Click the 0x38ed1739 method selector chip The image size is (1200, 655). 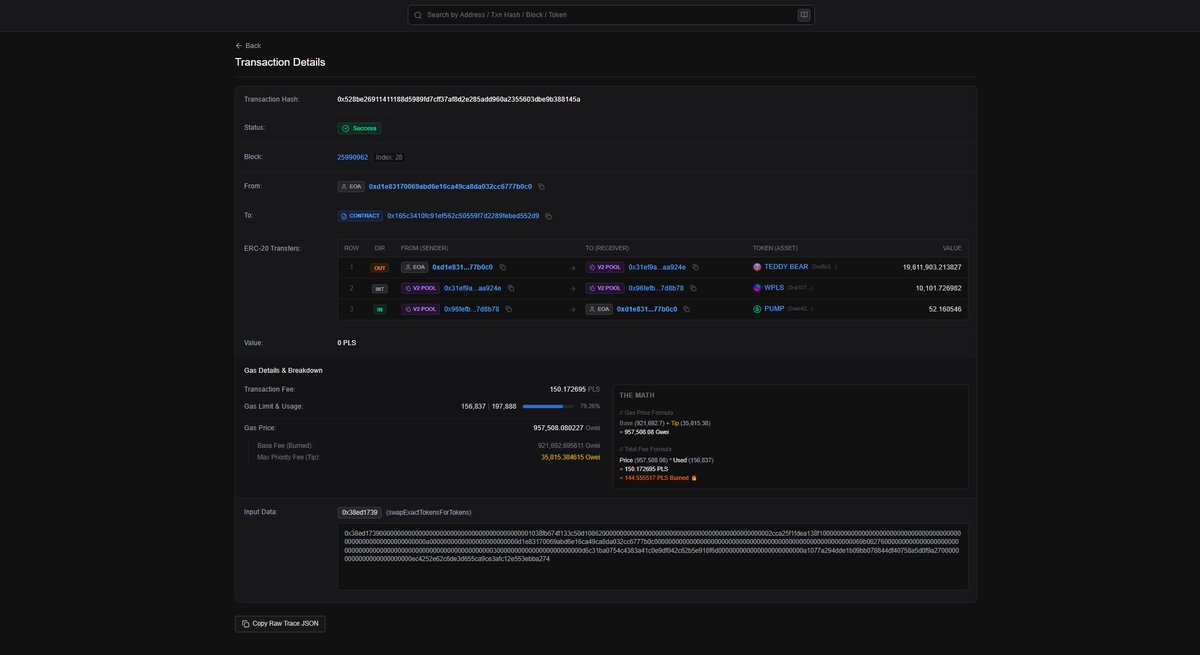(x=360, y=511)
